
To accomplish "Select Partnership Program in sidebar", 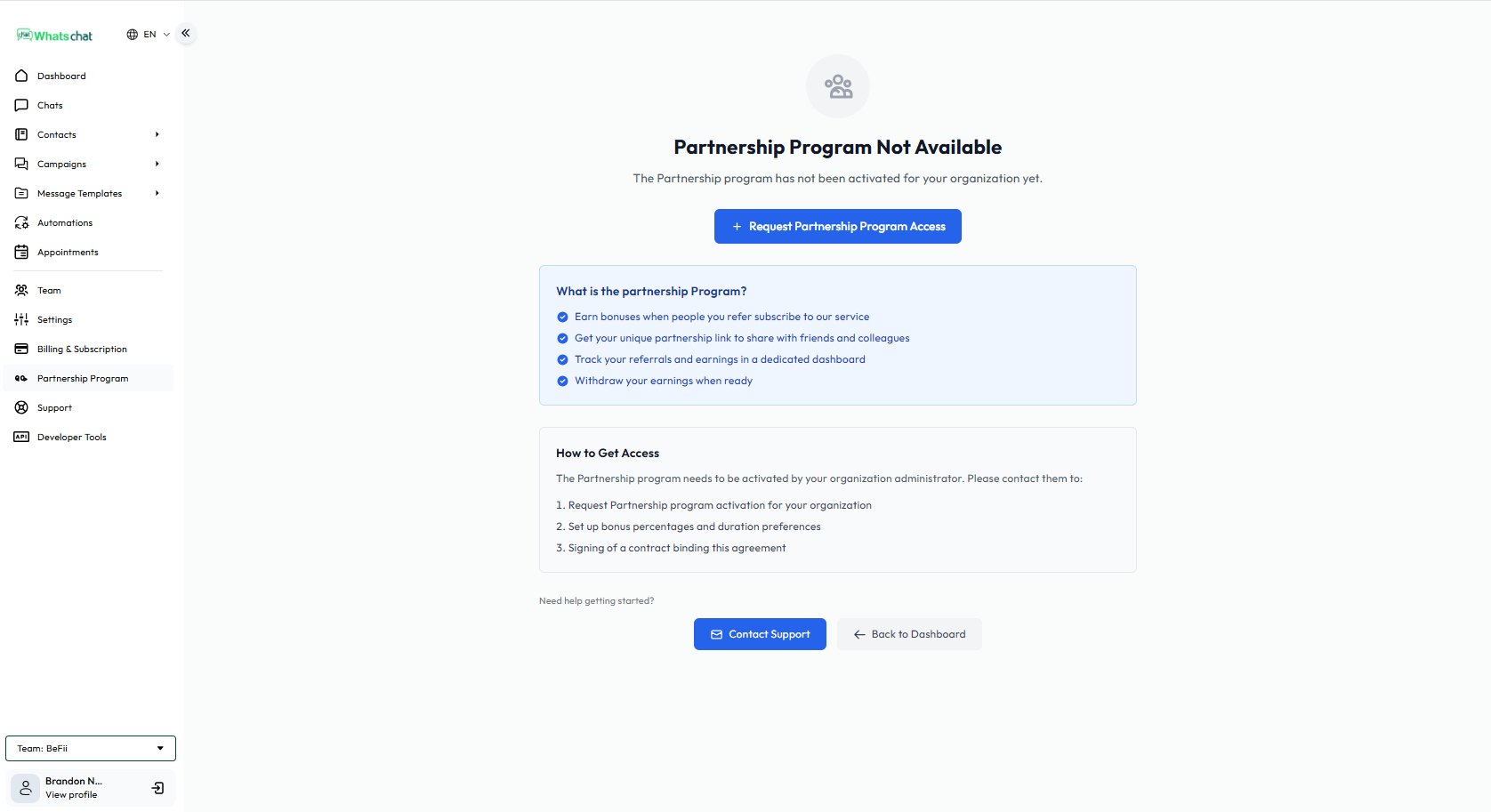I will [x=83, y=378].
